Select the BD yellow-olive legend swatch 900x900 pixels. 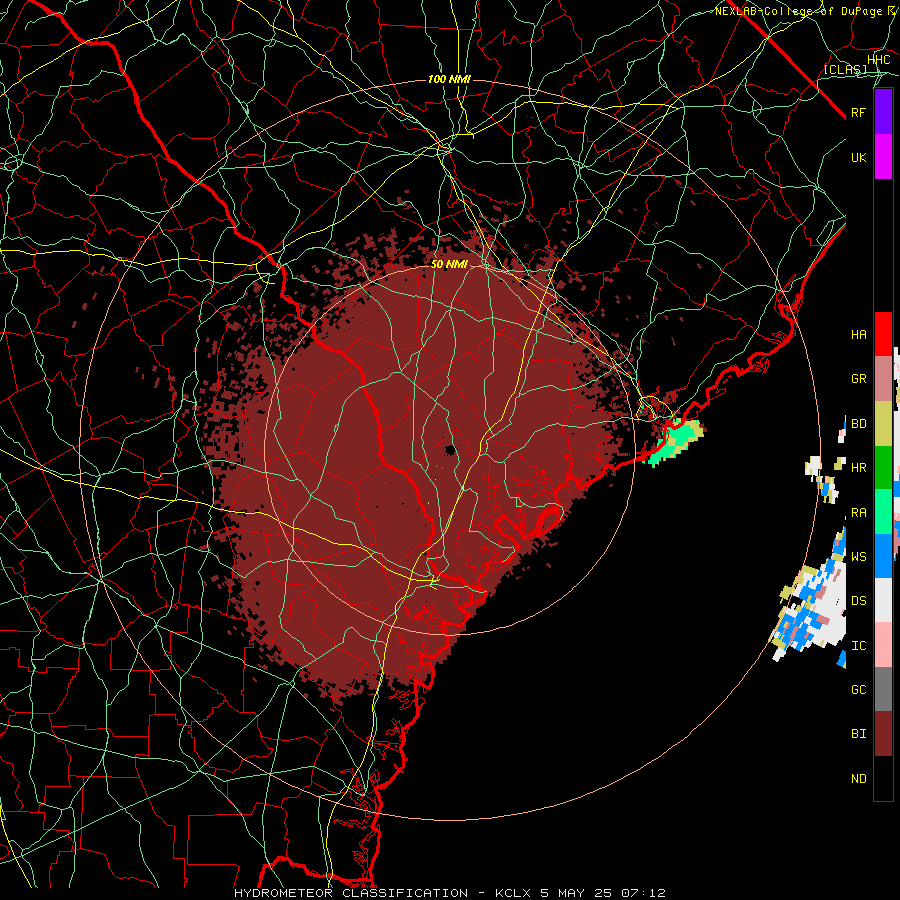click(883, 424)
